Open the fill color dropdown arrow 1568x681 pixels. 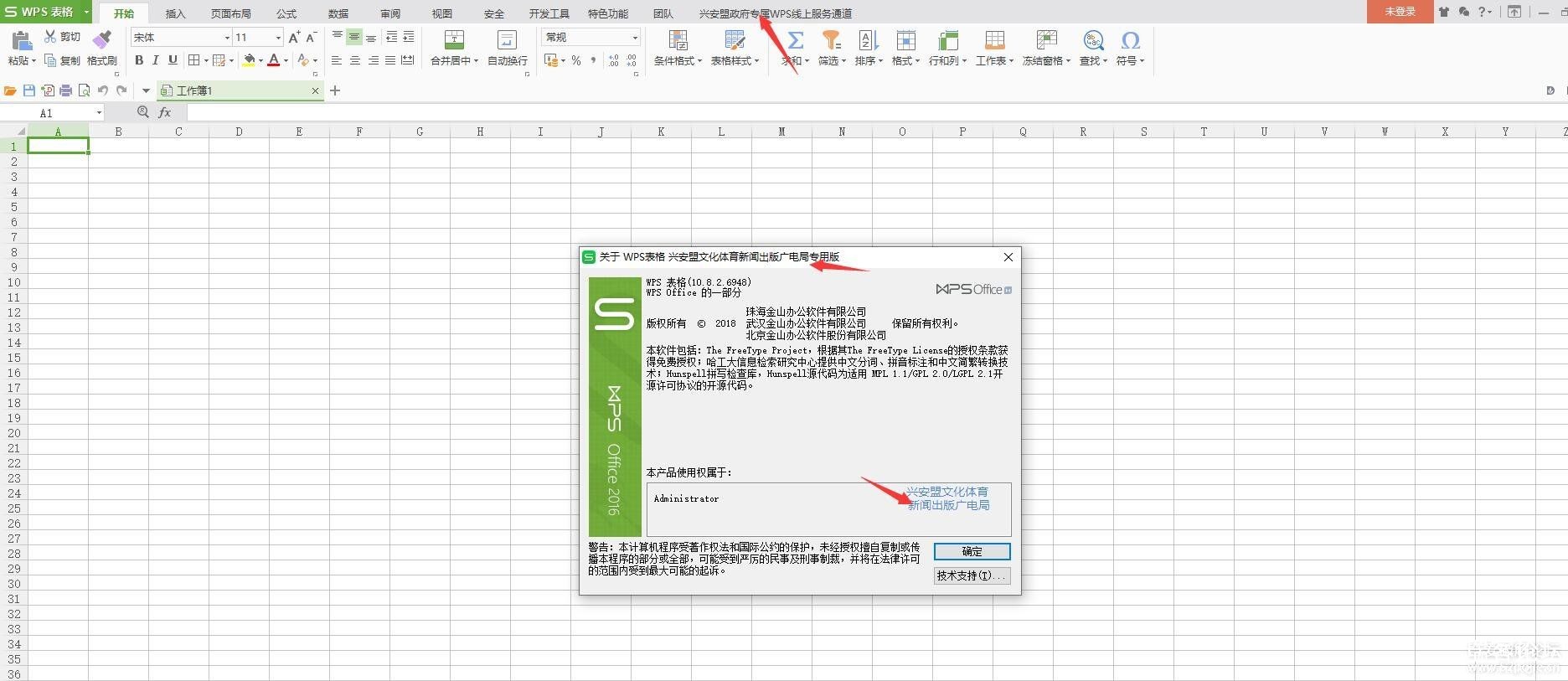260,60
